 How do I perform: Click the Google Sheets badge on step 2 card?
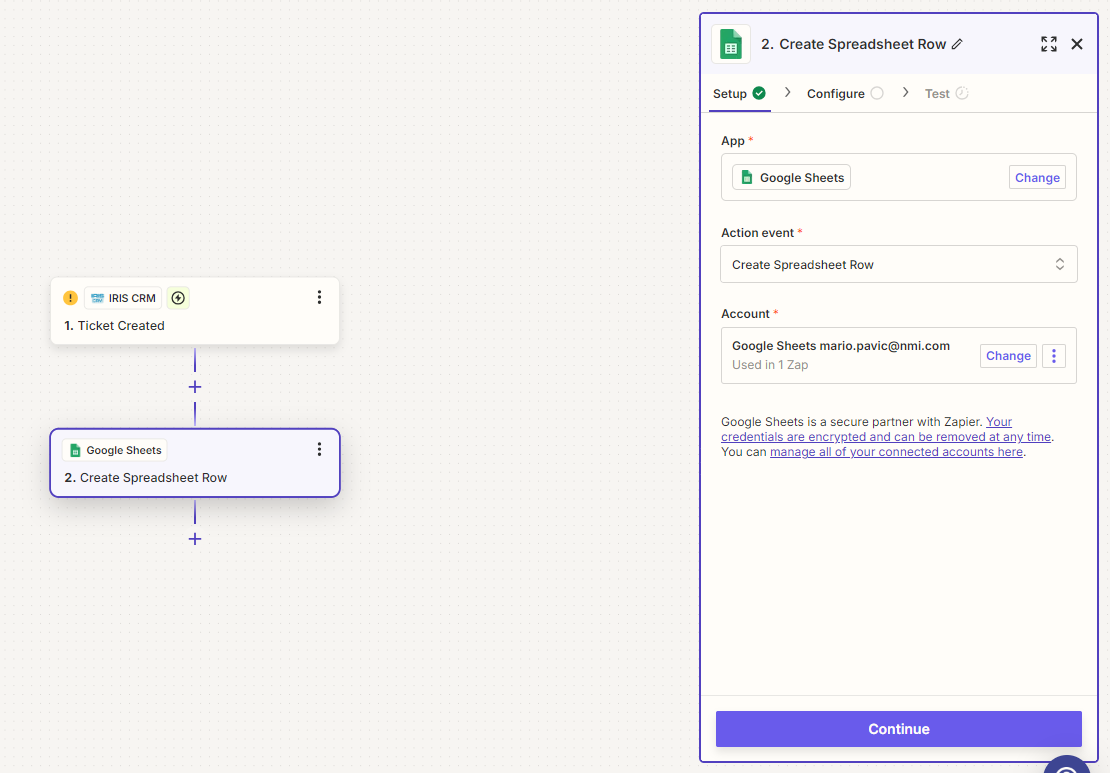click(x=115, y=450)
